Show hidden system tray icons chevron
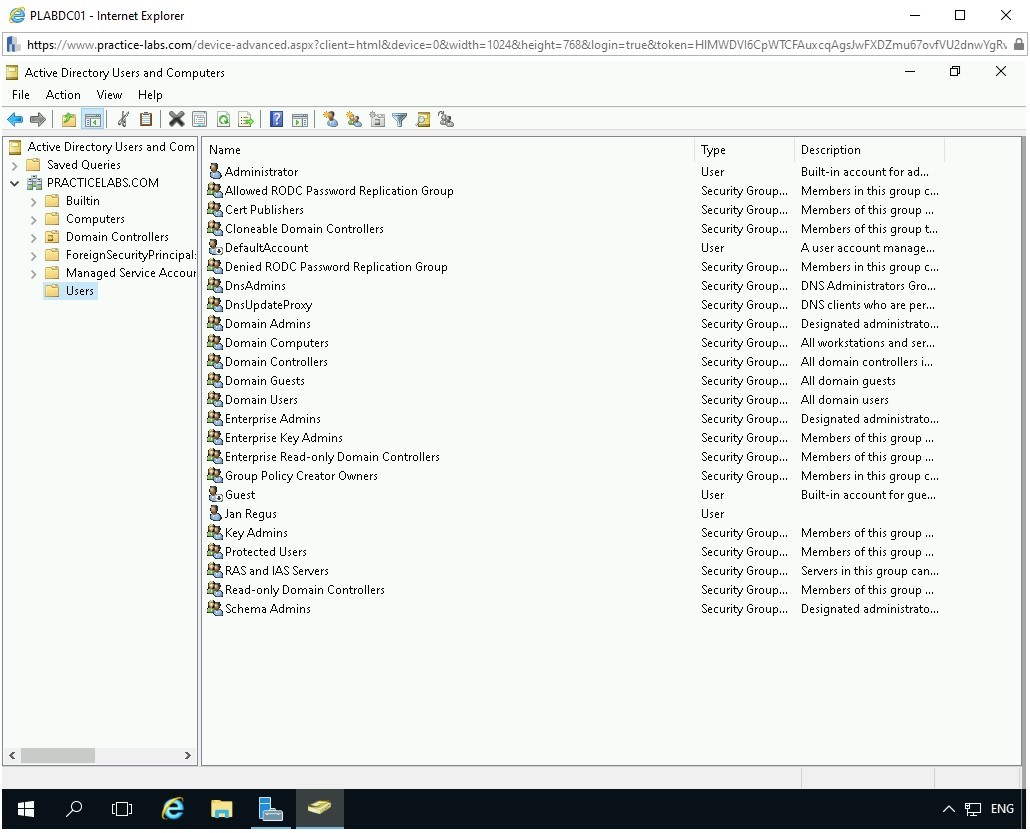Image resolution: width=1030 pixels, height=833 pixels. click(949, 809)
